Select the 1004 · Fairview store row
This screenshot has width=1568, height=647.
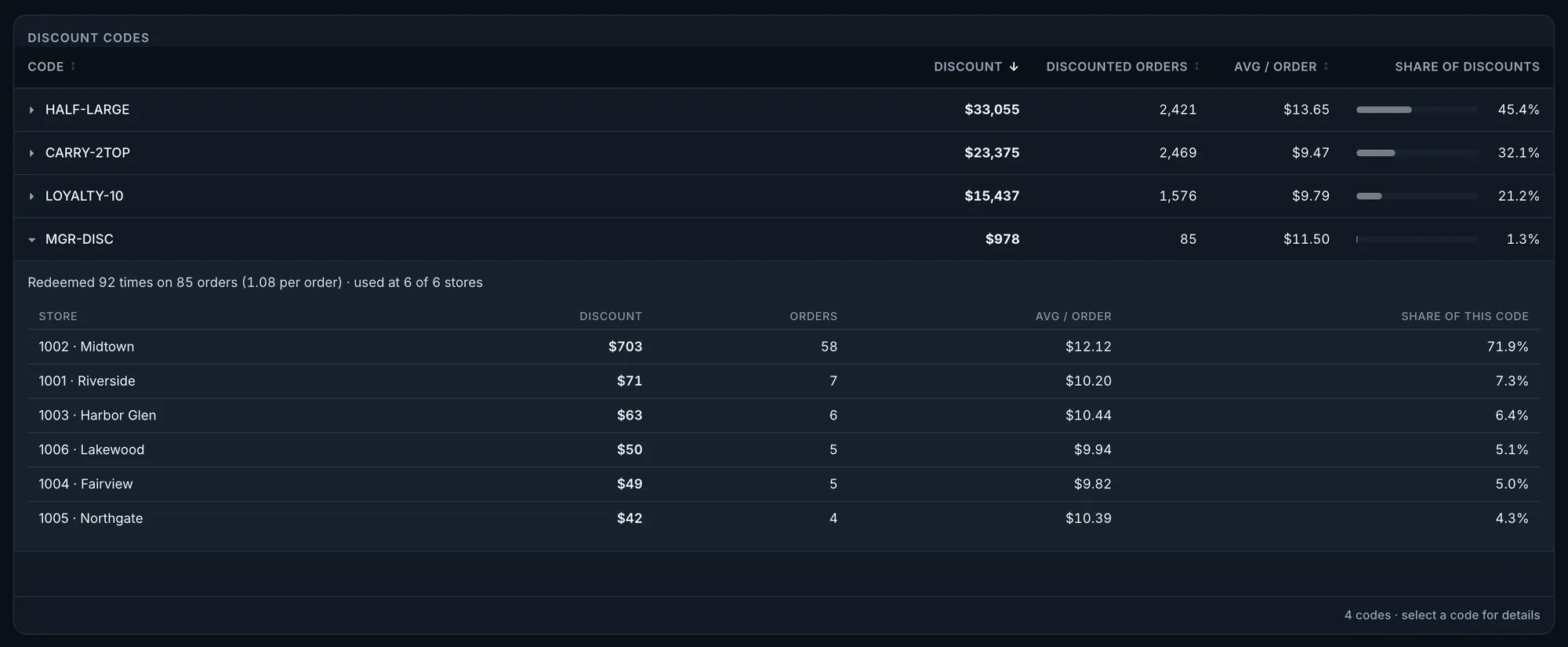tap(784, 485)
